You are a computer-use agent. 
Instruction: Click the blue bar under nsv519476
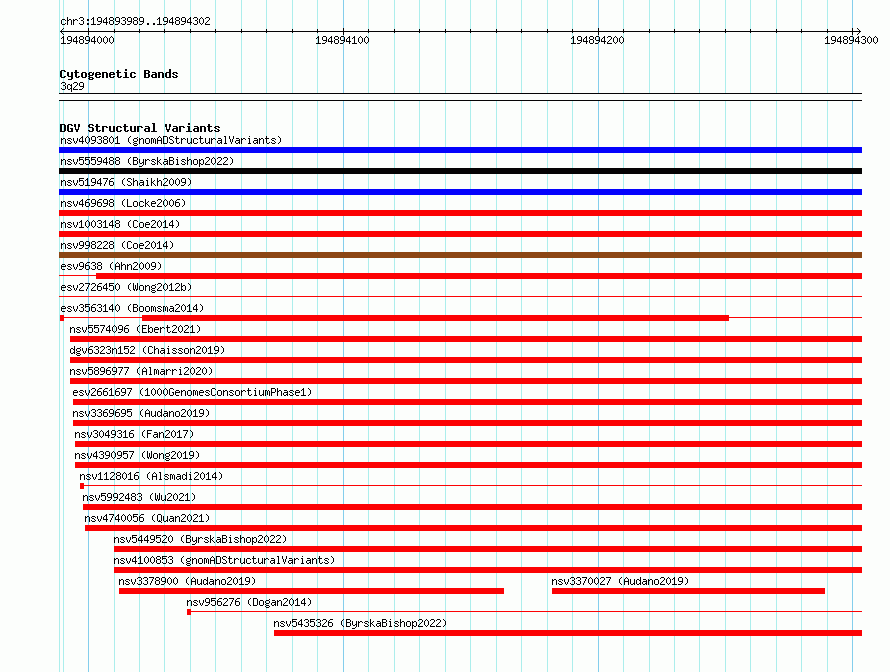coord(460,192)
